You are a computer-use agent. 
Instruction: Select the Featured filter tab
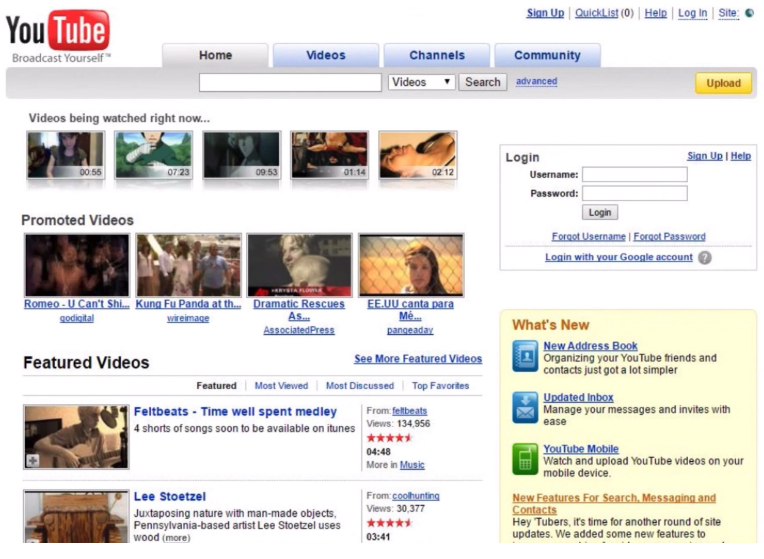[x=216, y=386]
